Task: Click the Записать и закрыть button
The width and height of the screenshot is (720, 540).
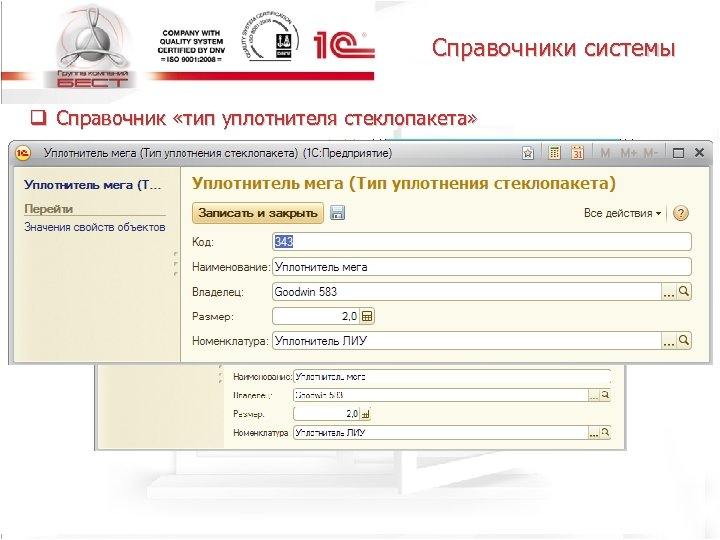Action: pyautogui.click(x=258, y=213)
